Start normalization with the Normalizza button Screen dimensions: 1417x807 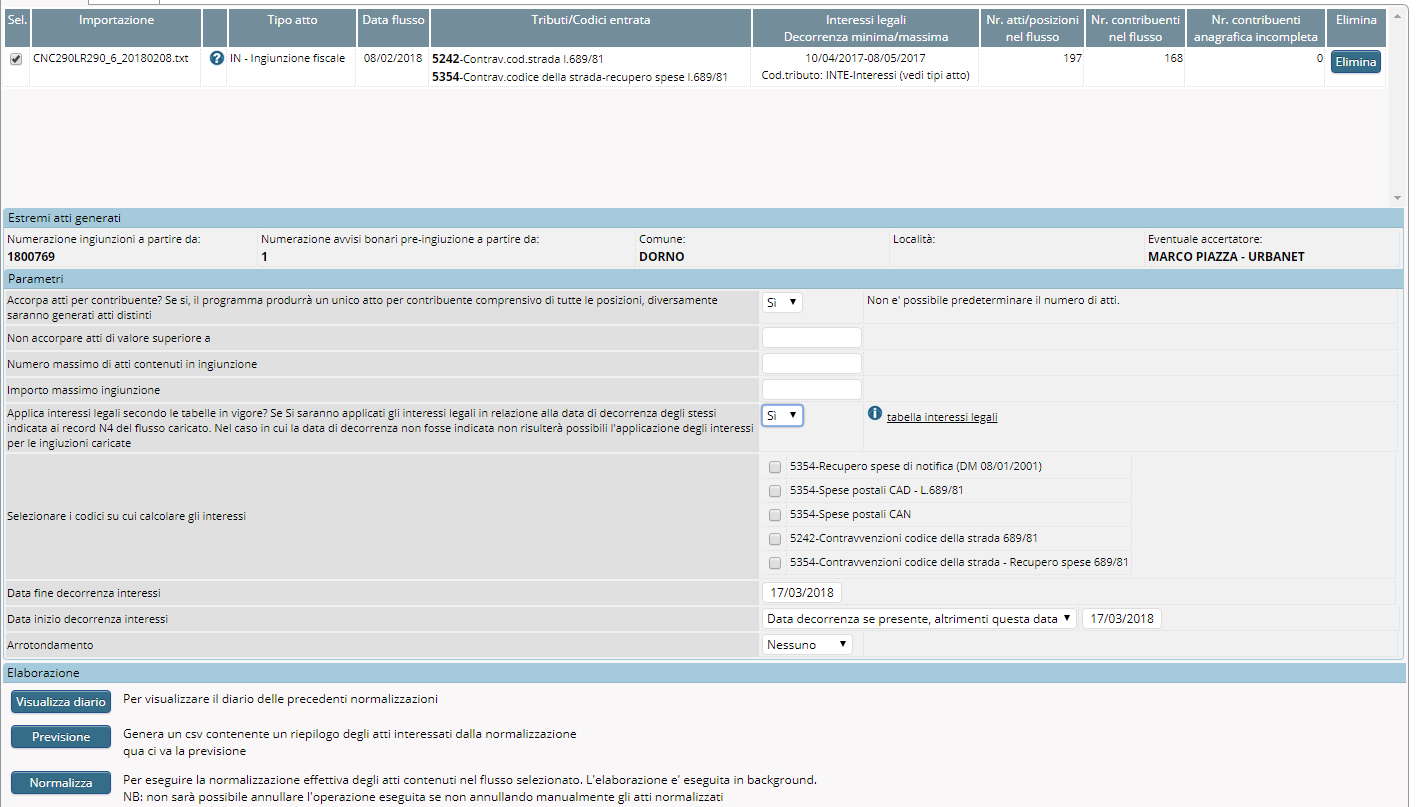[61, 783]
